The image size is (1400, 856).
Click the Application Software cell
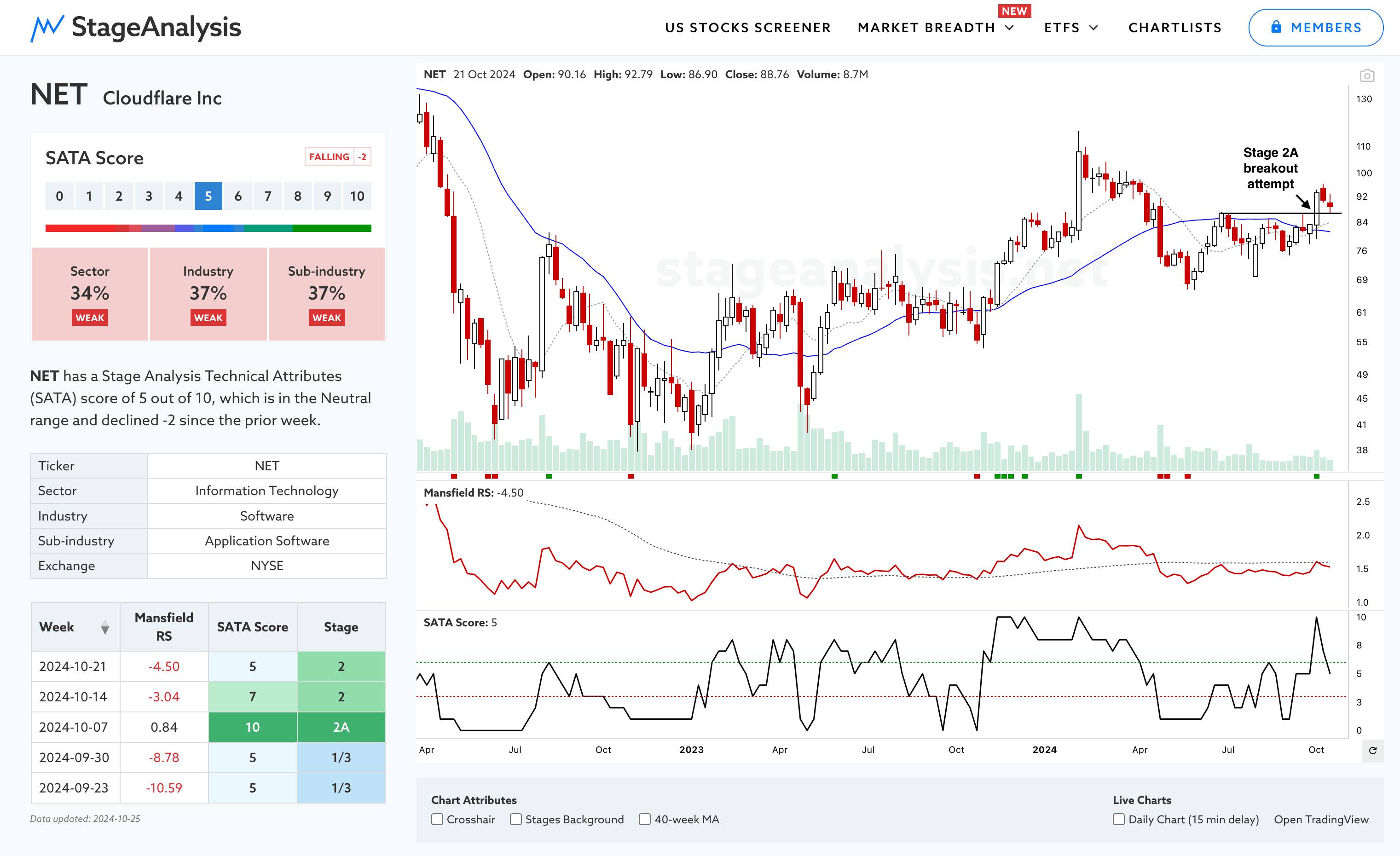[267, 541]
